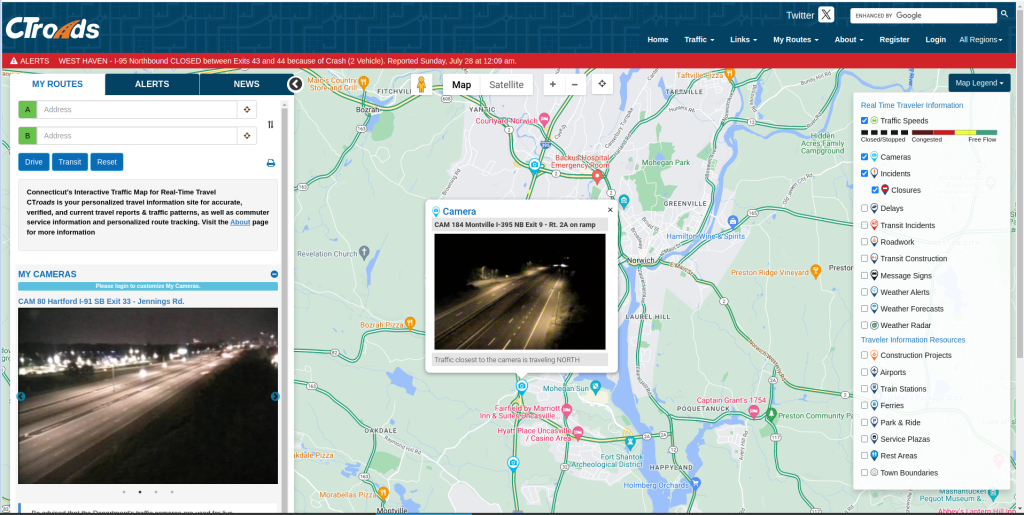The width and height of the screenshot is (1024, 515).
Task: Expand the All Regions dropdown
Action: [983, 40]
